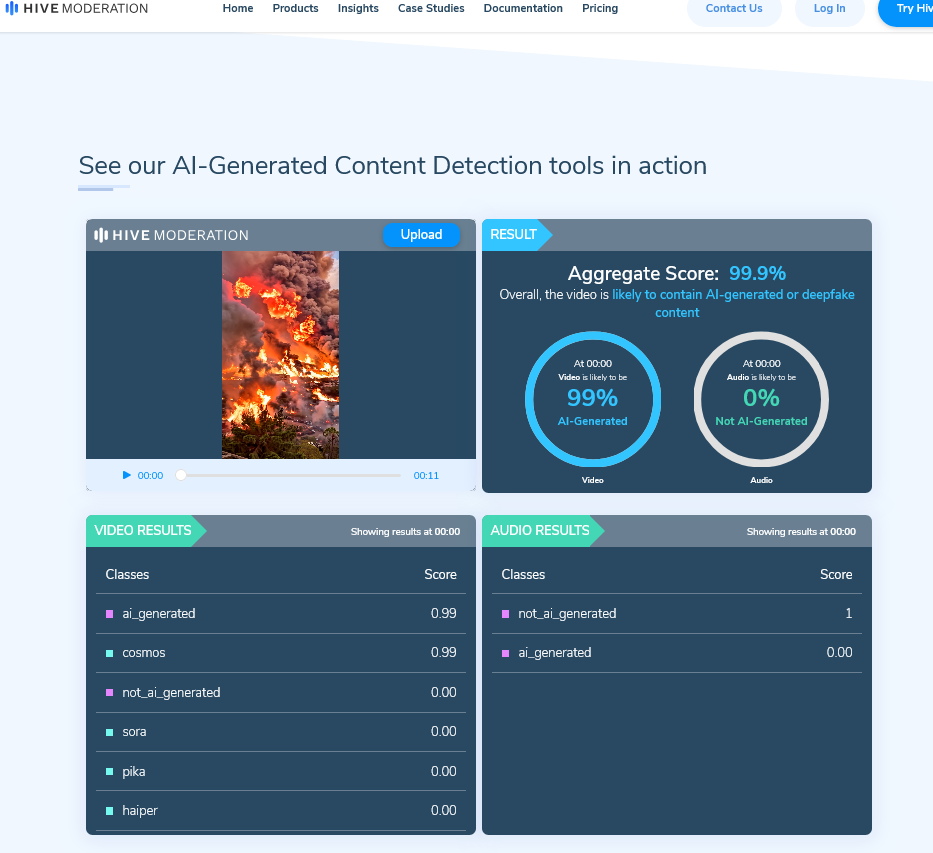This screenshot has height=853, width=933.
Task: Open Case Studies in navigation
Action: [431, 9]
